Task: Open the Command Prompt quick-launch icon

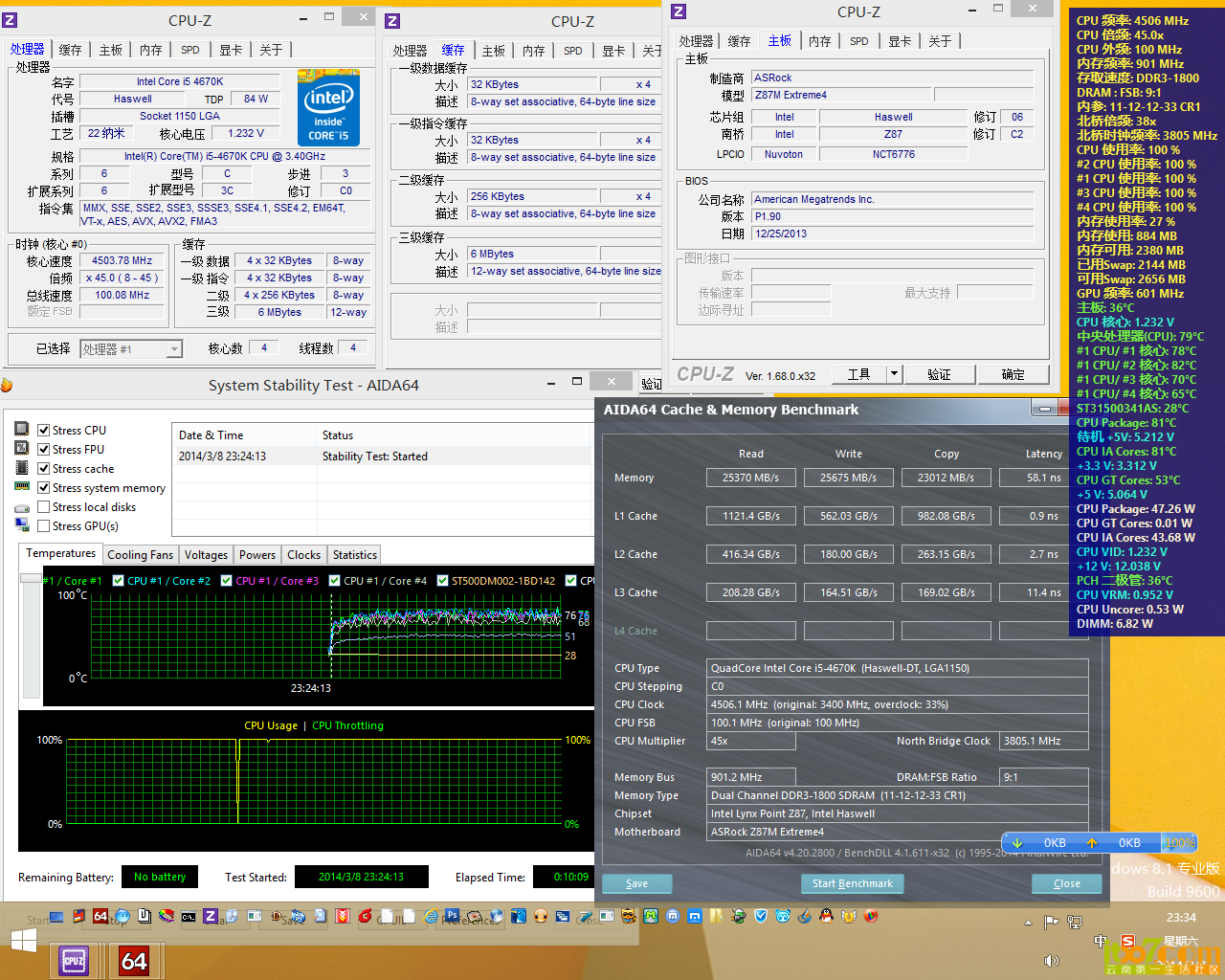Action: [189, 917]
